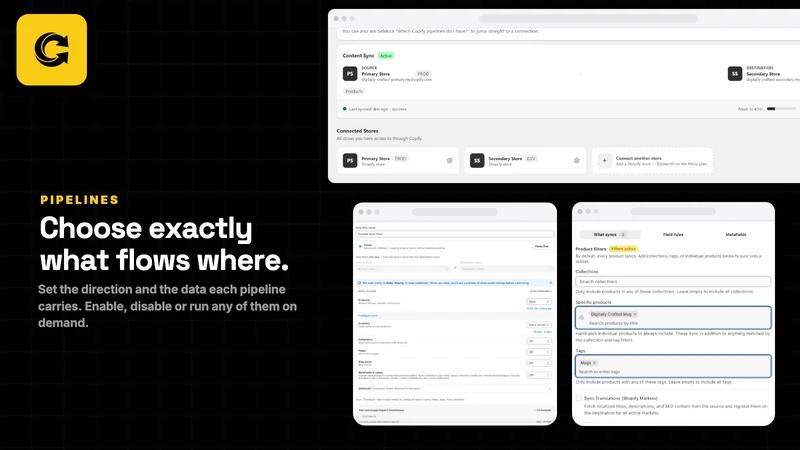The width and height of the screenshot is (800, 450).
Task: Click the Next sync progress bar
Action: point(781,109)
